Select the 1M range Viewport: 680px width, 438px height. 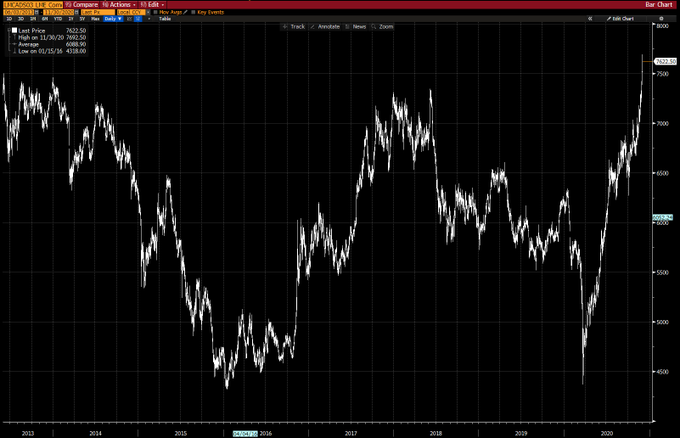click(x=33, y=19)
